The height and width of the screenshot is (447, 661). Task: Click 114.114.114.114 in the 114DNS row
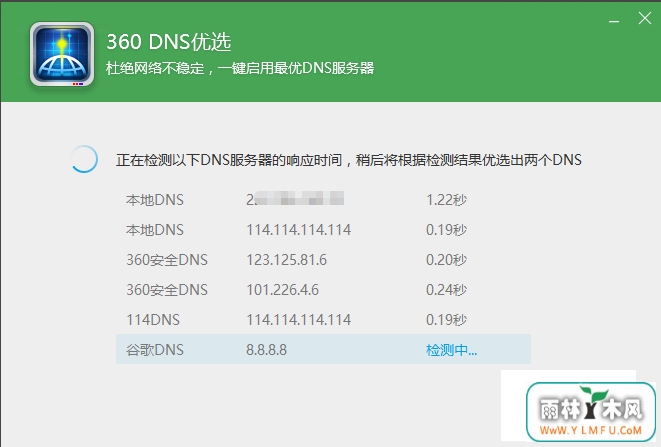[298, 320]
